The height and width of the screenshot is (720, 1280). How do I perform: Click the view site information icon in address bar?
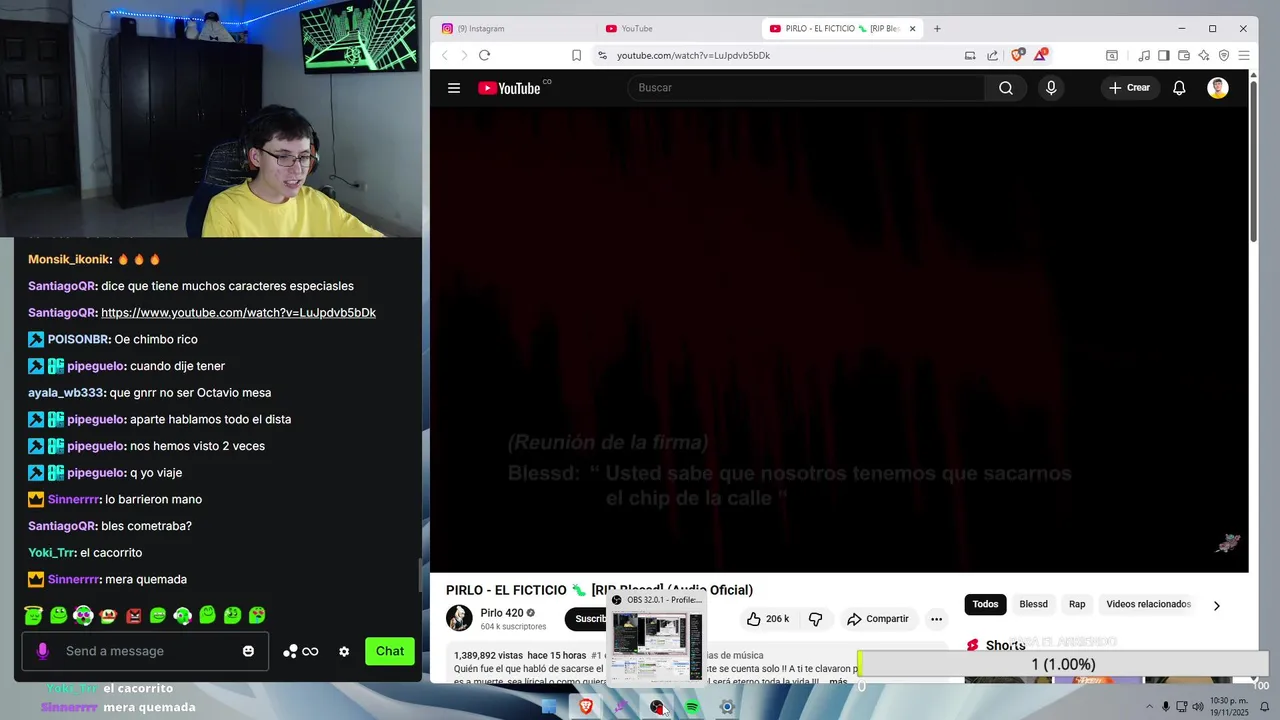[602, 55]
